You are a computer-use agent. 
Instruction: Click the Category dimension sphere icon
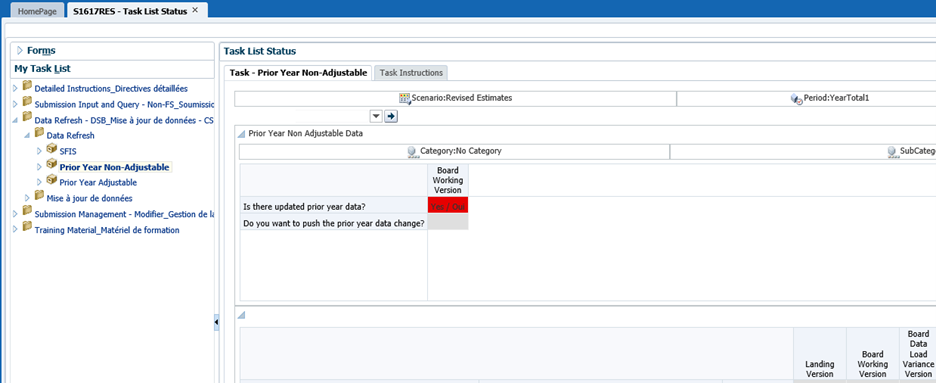pyautogui.click(x=413, y=152)
